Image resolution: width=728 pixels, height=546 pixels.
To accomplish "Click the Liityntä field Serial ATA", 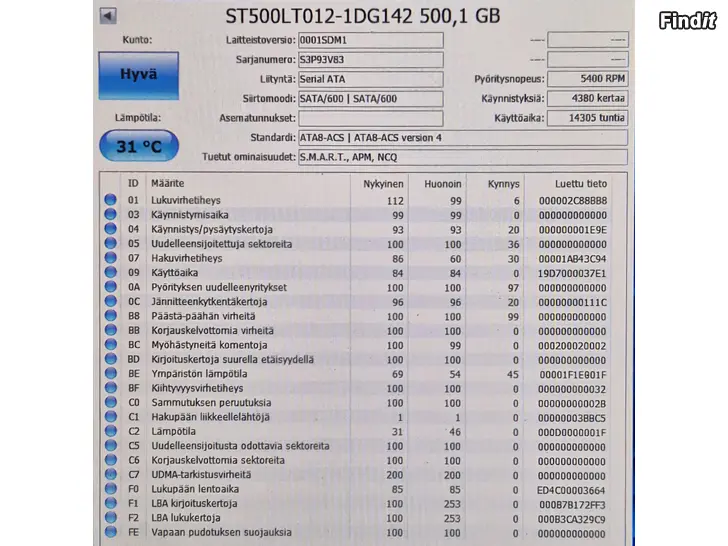I will [x=370, y=79].
